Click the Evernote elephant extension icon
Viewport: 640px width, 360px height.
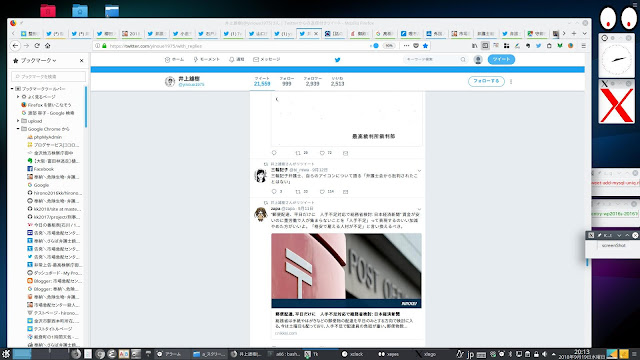[x=528, y=46]
